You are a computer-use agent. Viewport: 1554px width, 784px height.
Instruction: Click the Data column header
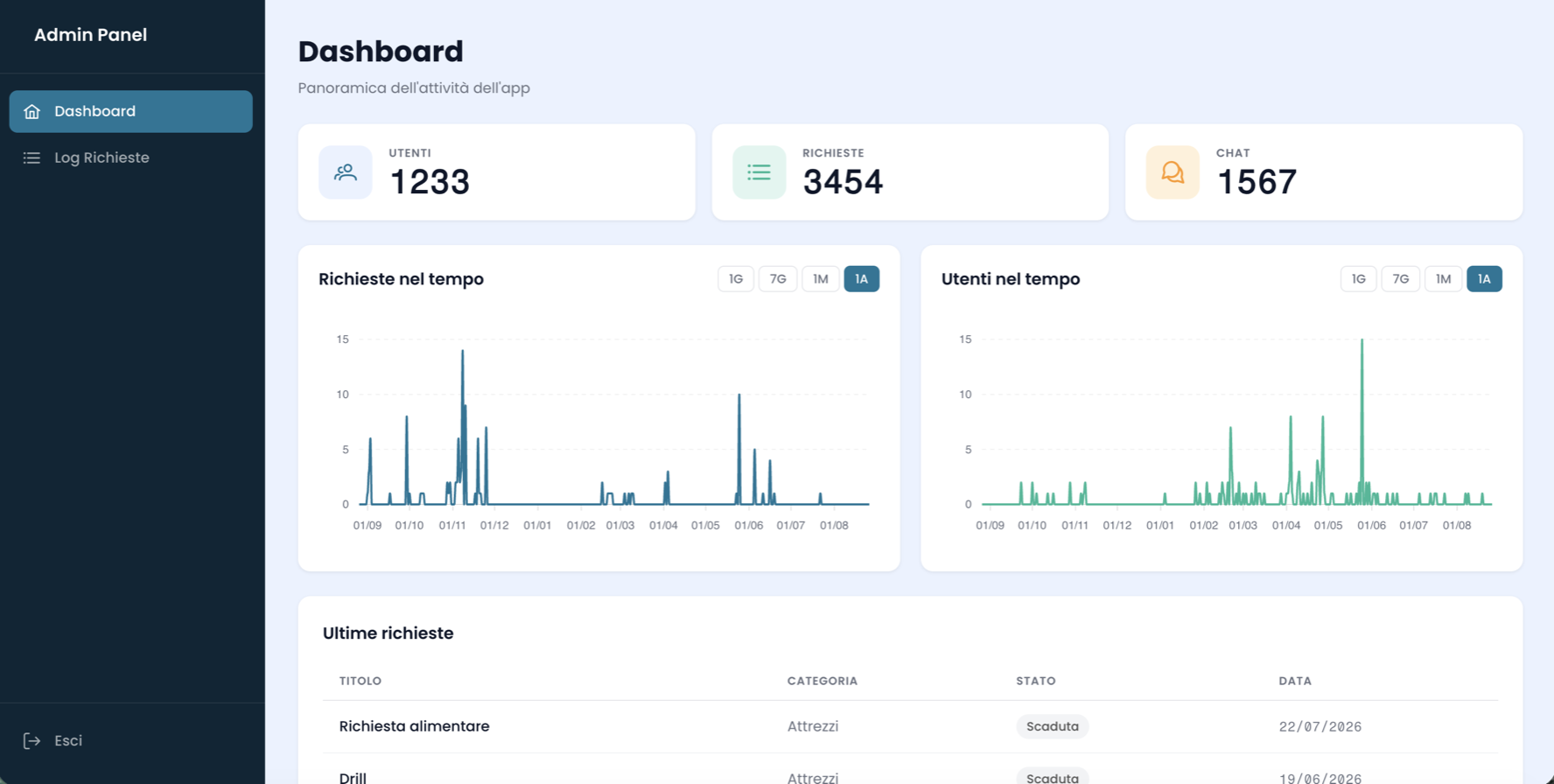1295,681
